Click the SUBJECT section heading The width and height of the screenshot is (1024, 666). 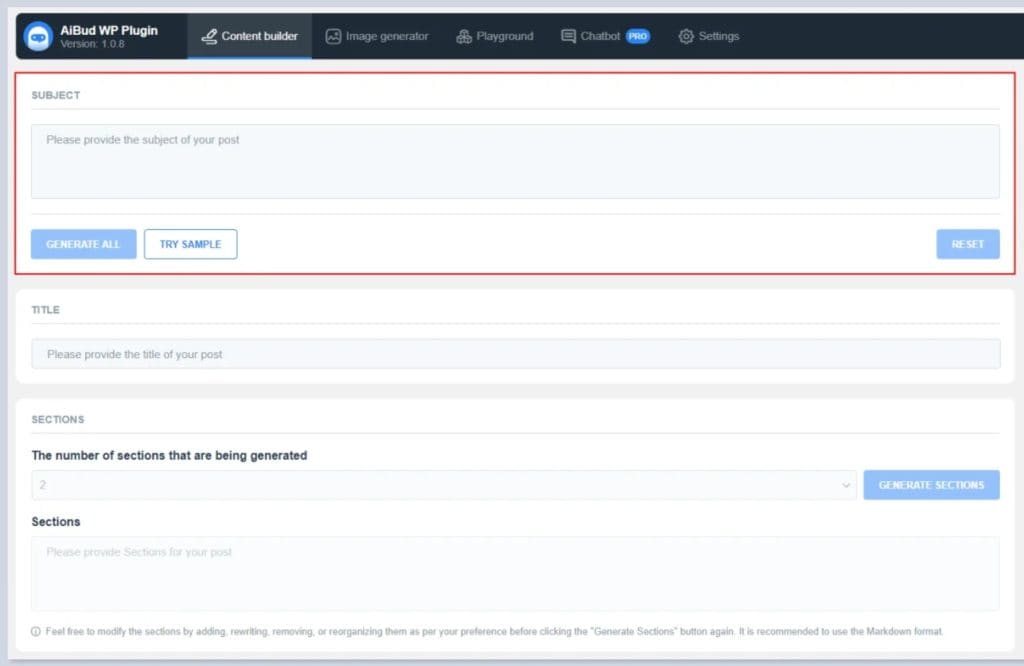[56, 95]
